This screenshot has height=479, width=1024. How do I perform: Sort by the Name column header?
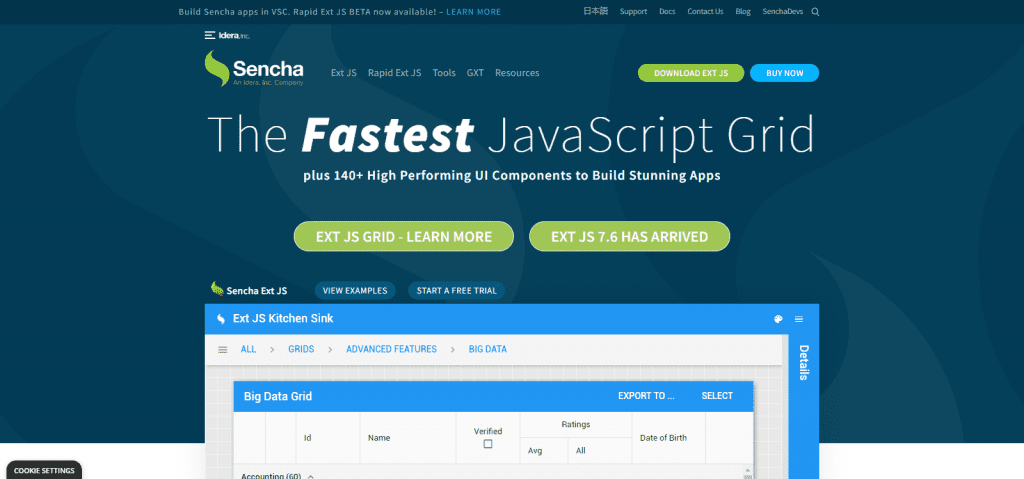pos(408,438)
